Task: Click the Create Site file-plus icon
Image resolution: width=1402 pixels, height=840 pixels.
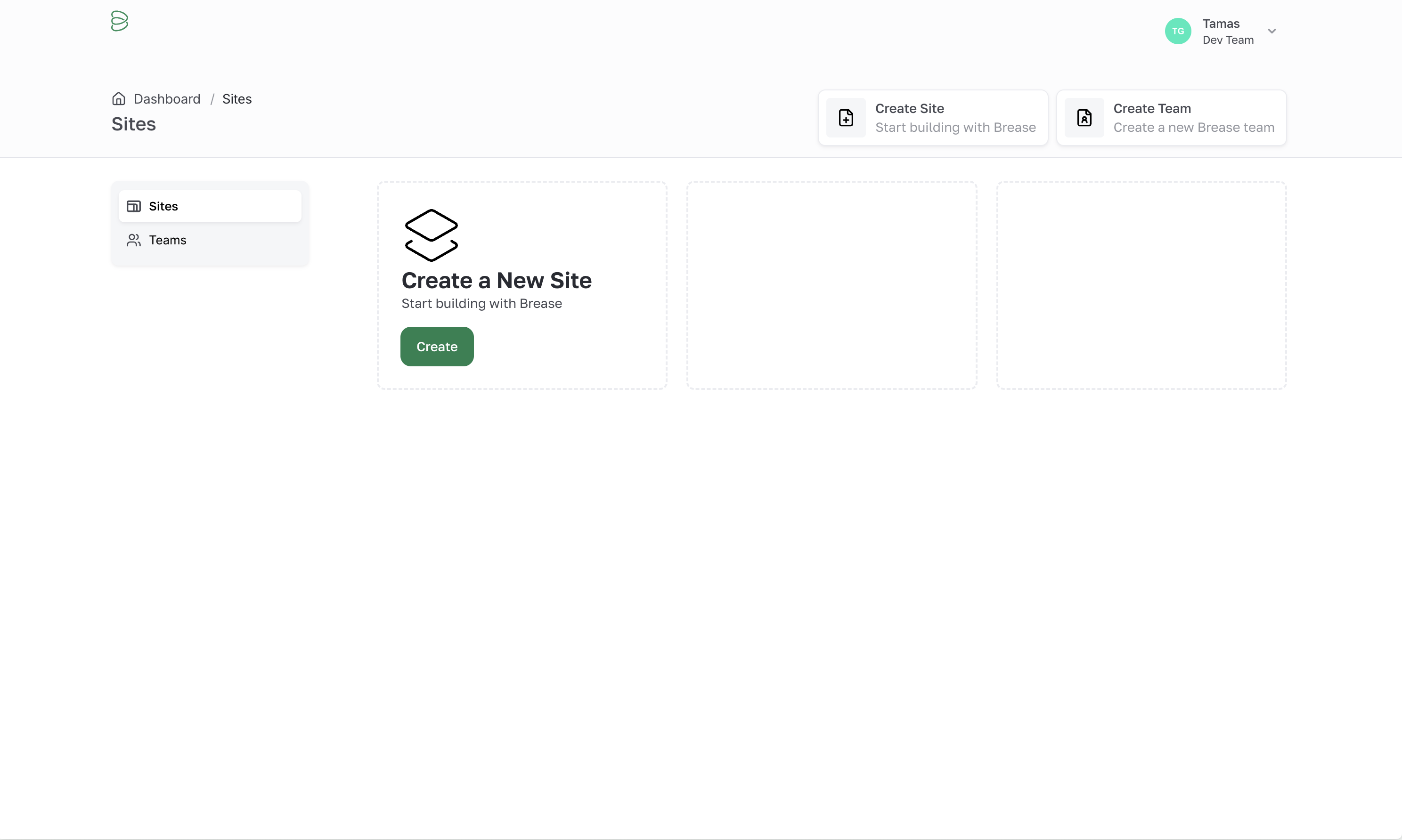Action: point(846,118)
